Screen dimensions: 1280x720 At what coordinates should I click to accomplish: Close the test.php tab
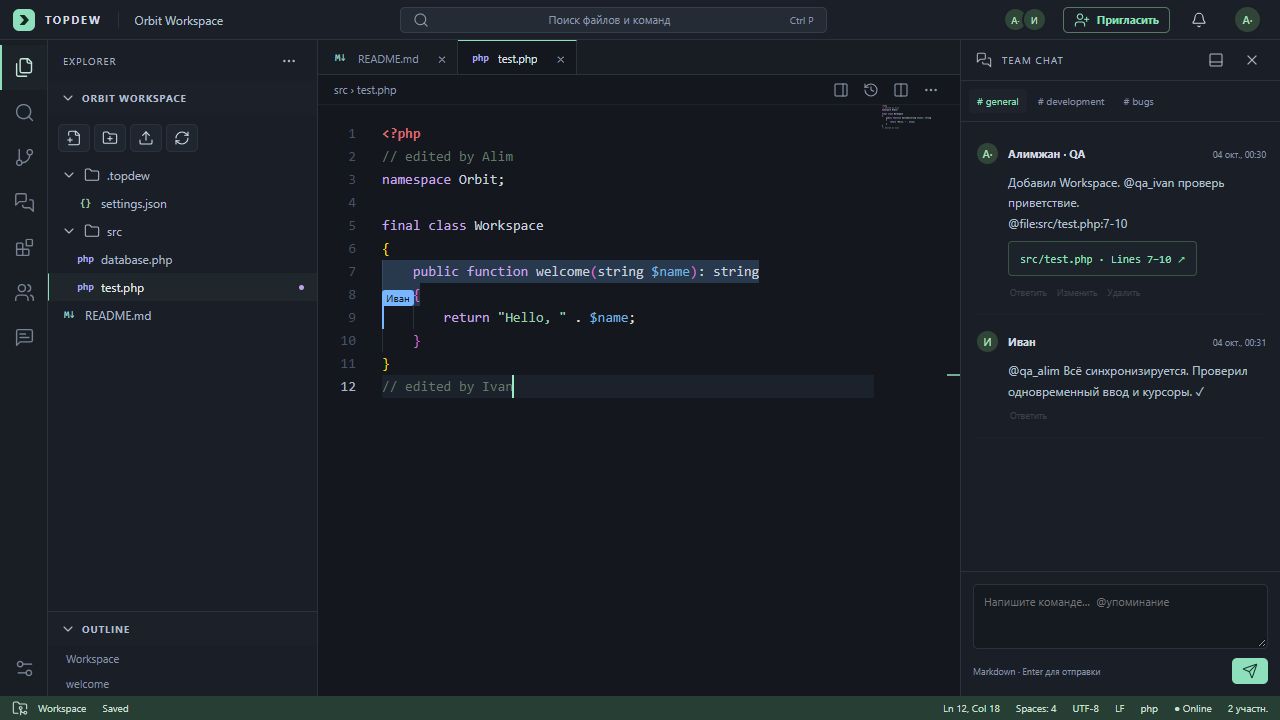click(560, 59)
